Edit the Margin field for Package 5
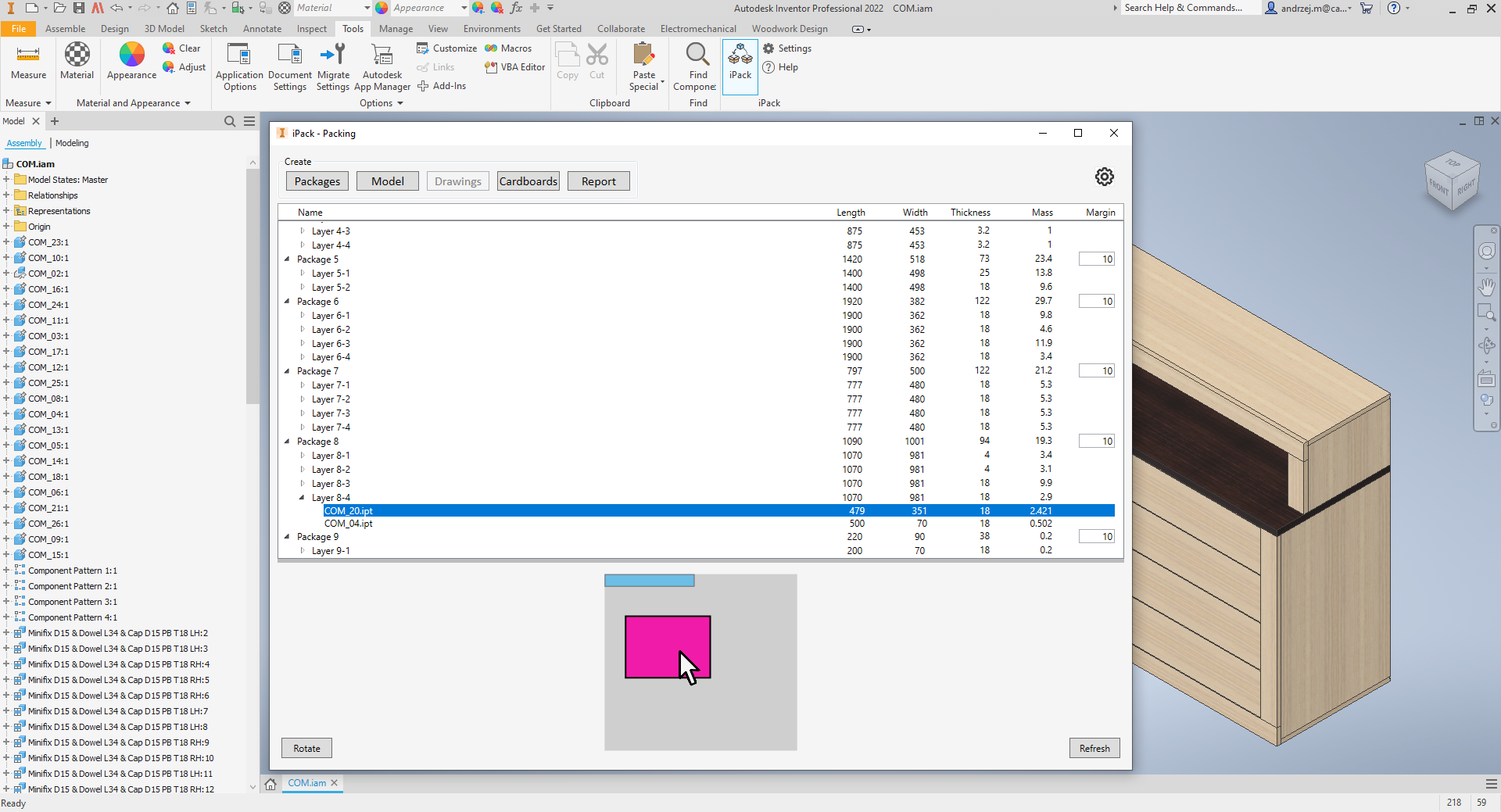Image resolution: width=1501 pixels, height=812 pixels. click(x=1097, y=259)
